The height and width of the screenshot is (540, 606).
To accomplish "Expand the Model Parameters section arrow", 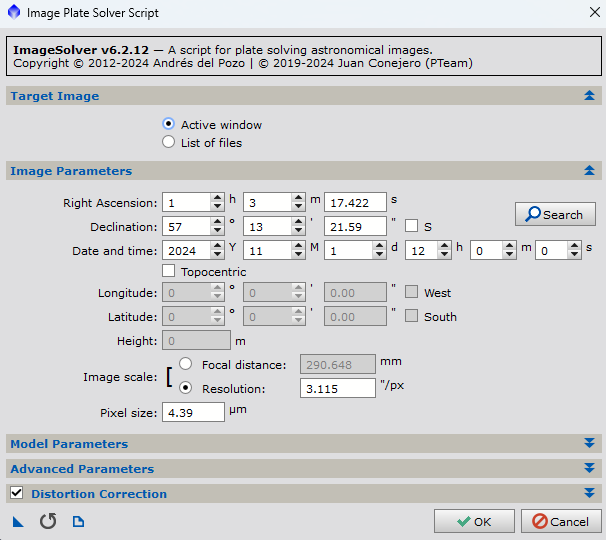I will tap(589, 443).
